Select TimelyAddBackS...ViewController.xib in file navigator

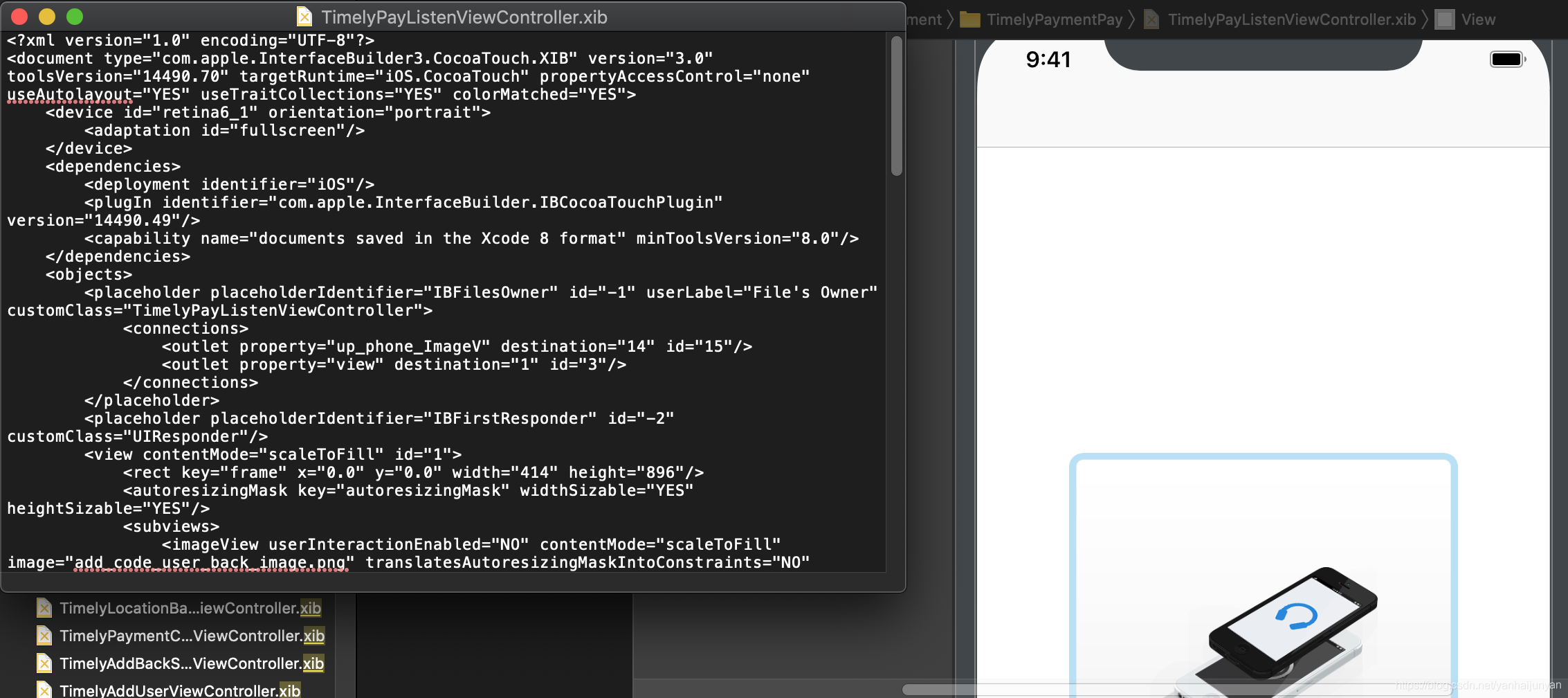click(x=192, y=663)
